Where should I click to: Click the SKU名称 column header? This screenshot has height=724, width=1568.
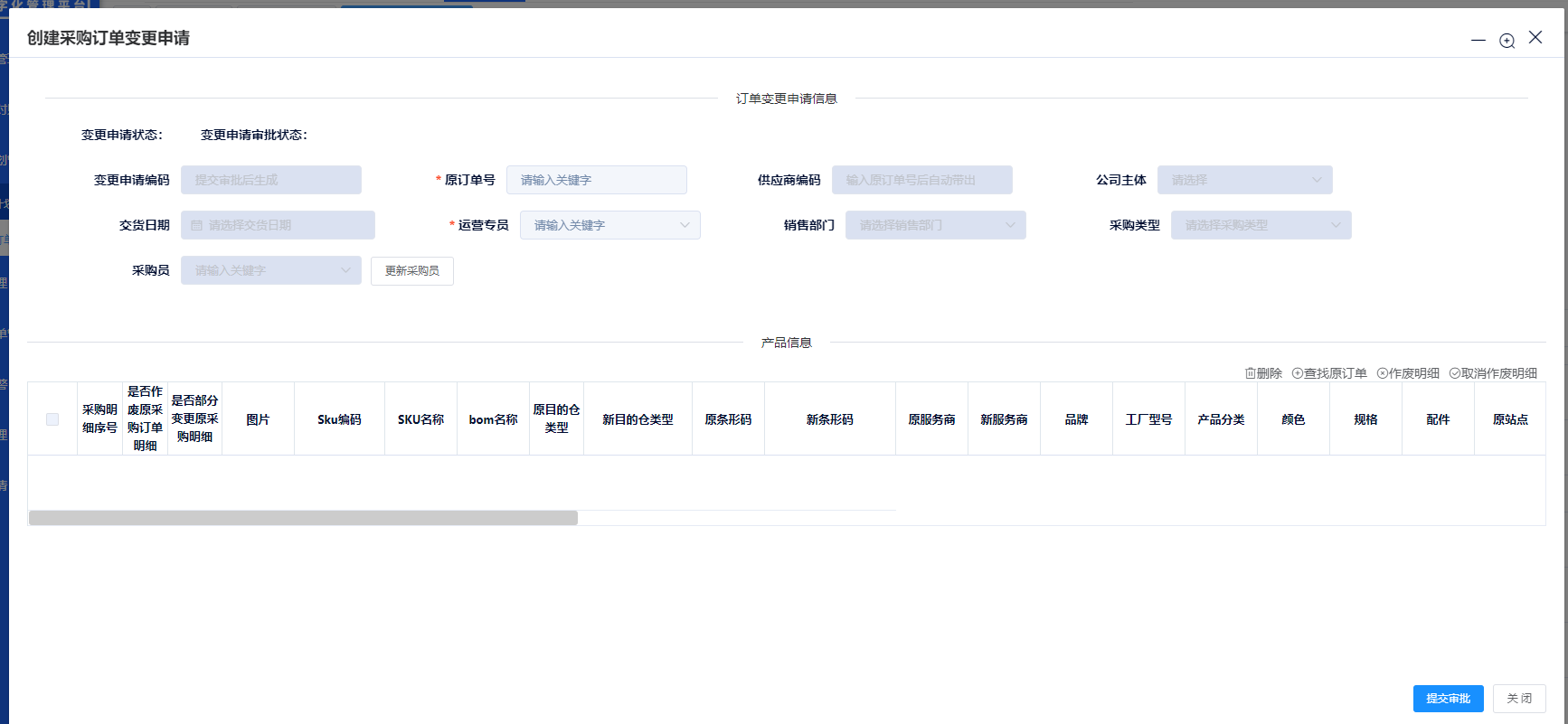420,419
